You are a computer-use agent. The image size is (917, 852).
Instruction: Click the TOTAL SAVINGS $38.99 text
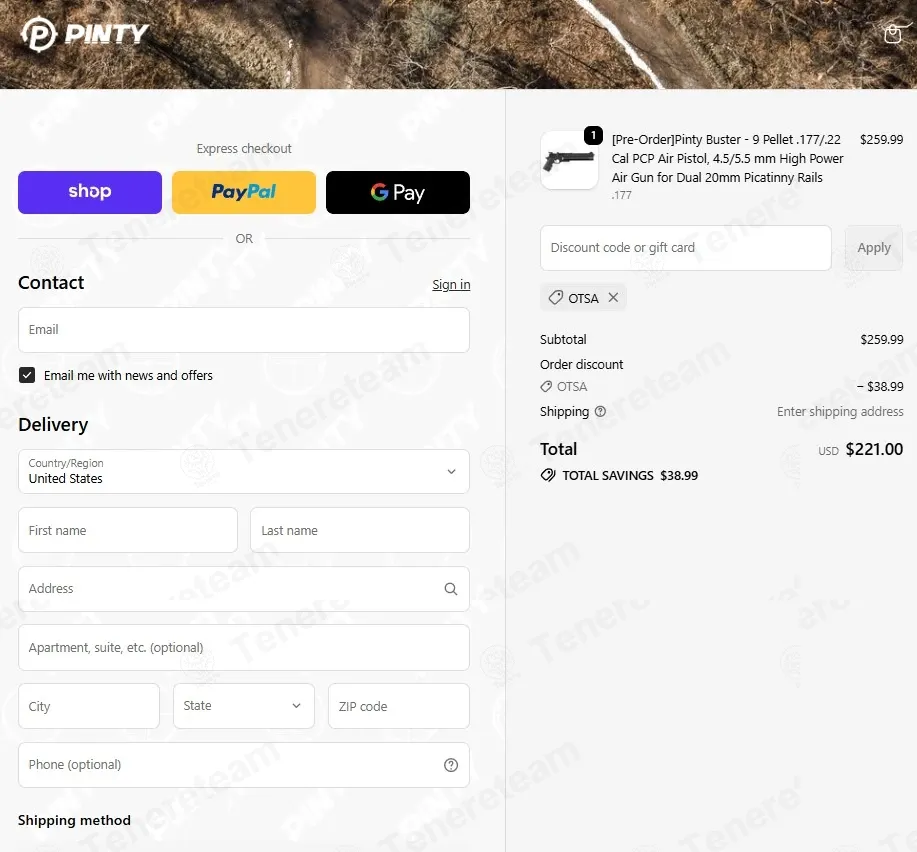[x=630, y=475]
